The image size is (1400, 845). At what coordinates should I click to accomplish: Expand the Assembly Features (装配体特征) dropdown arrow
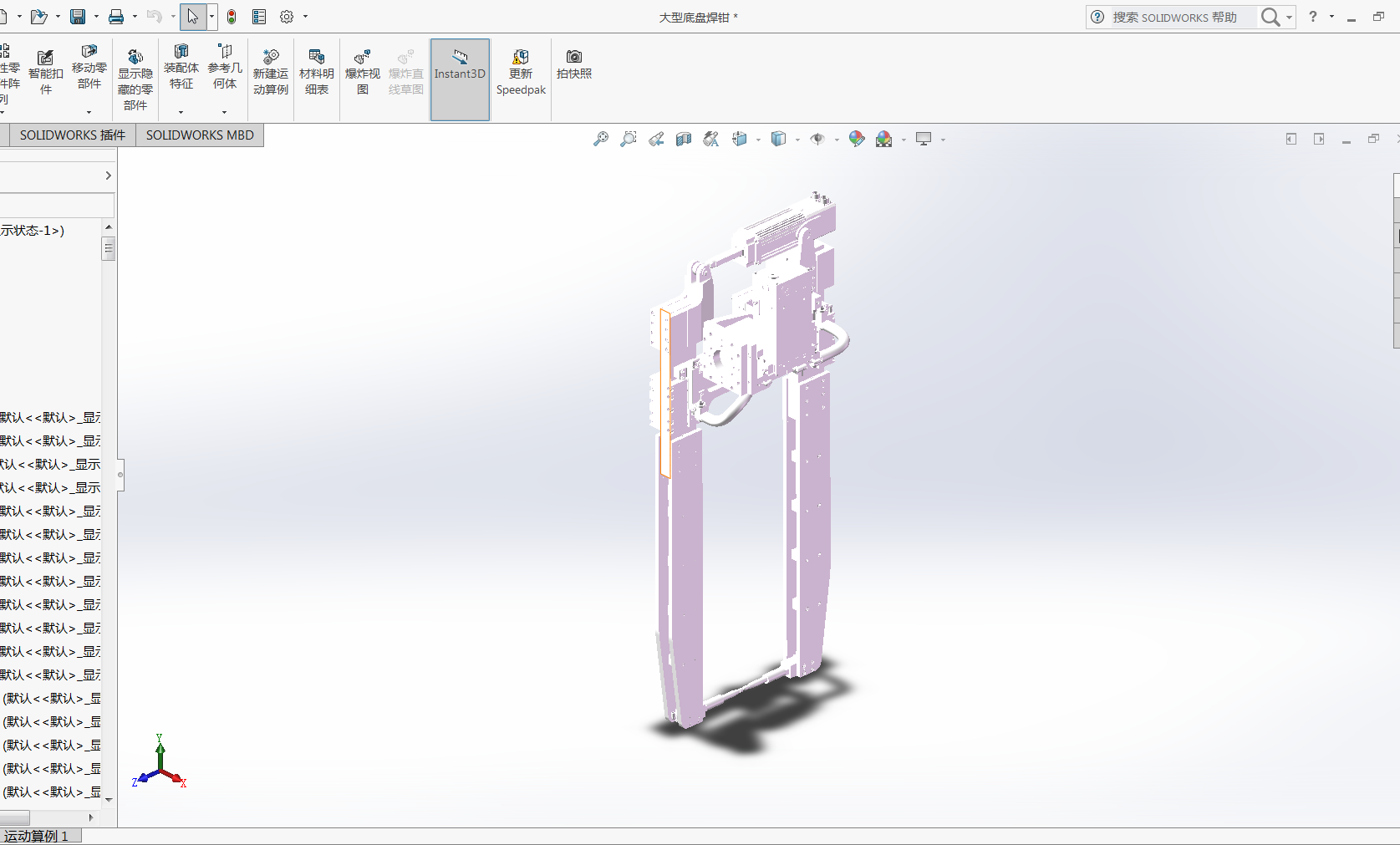point(181,112)
